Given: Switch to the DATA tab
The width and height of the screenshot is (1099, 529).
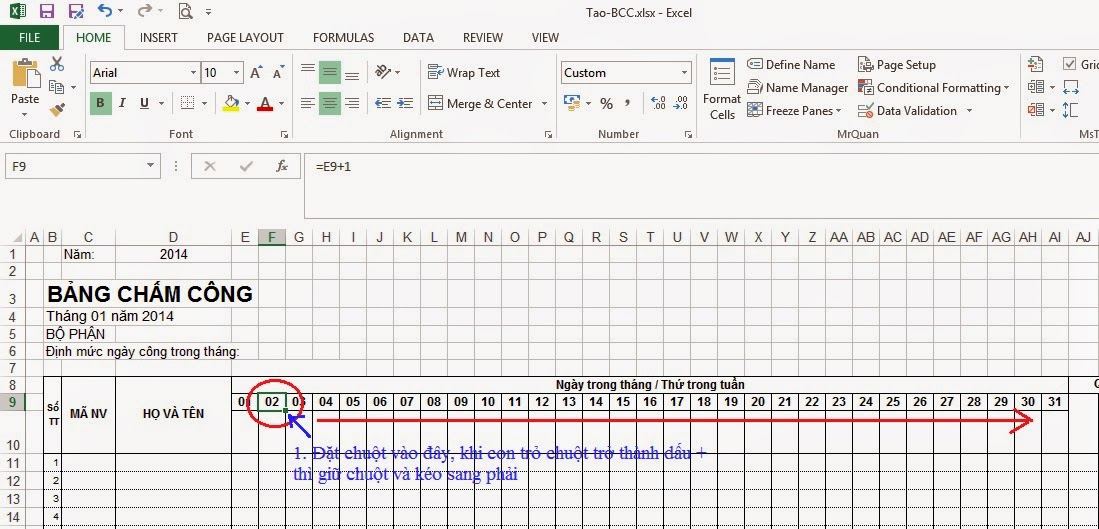Looking at the screenshot, I should (x=418, y=38).
